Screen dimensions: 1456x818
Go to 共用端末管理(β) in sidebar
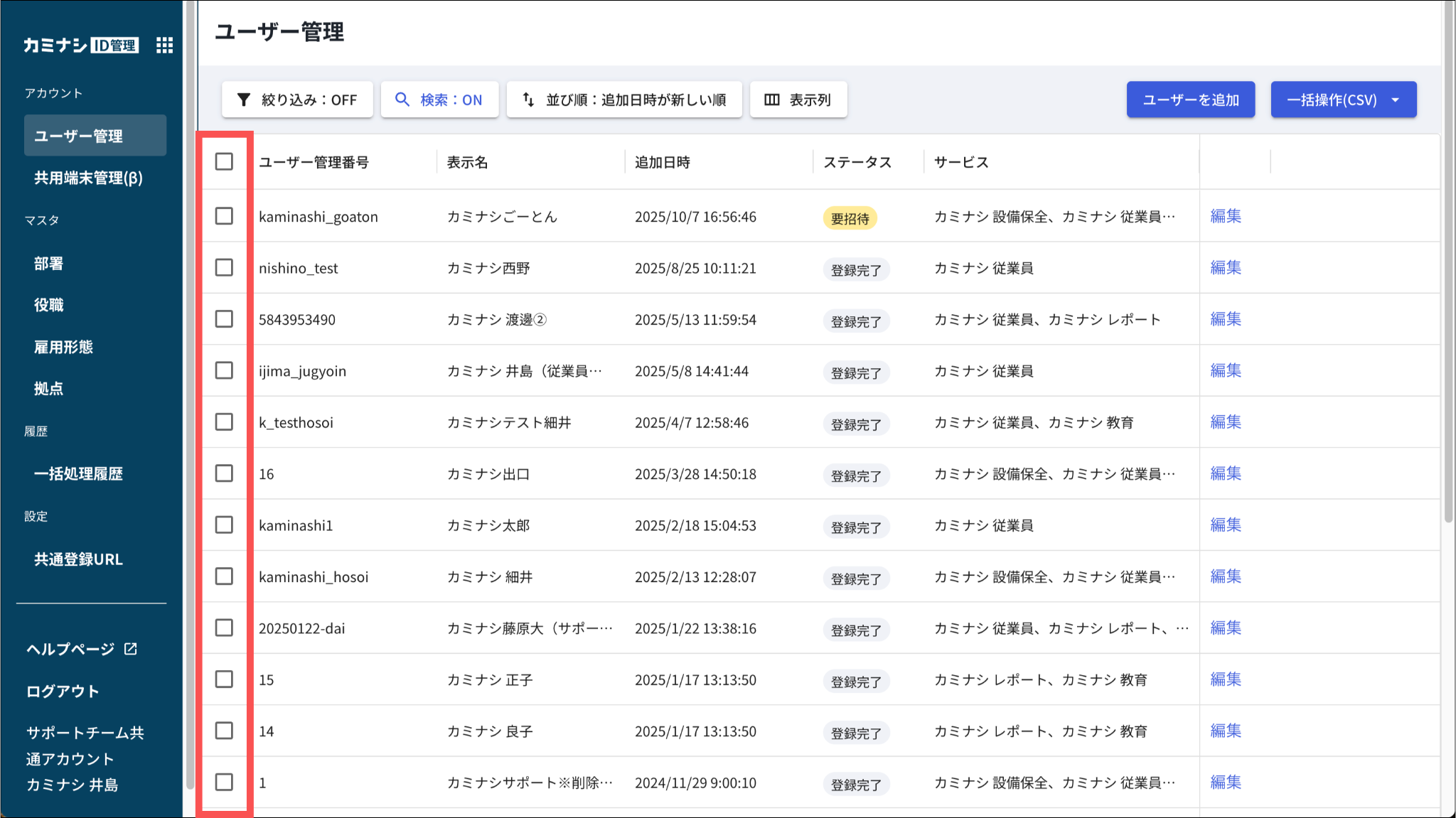(88, 178)
